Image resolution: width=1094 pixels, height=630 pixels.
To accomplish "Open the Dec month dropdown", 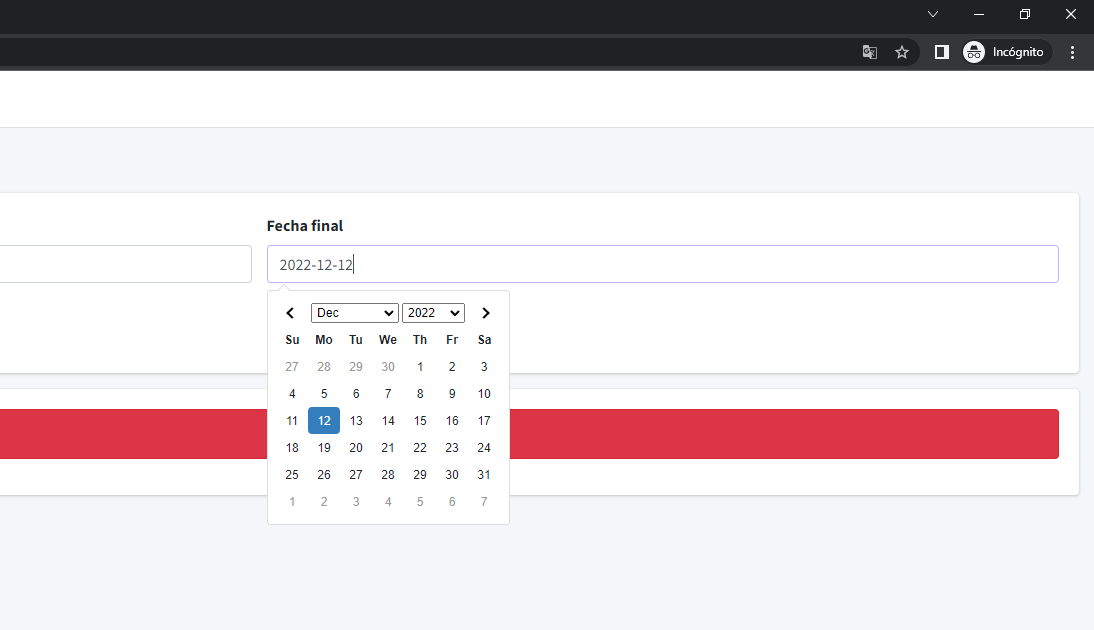I will tap(354, 313).
